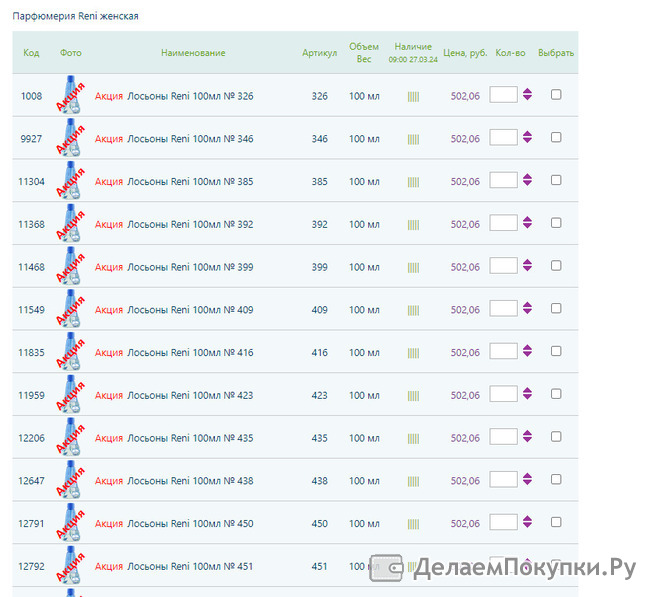Viewport: 650px width, 597px height.
Task: Click availability bars icon for code 1008
Action: (x=413, y=97)
